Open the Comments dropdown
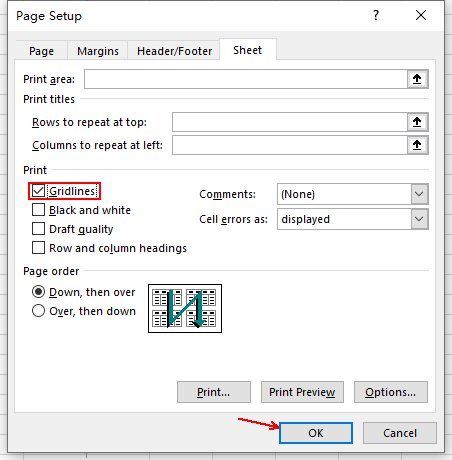 pyautogui.click(x=353, y=194)
